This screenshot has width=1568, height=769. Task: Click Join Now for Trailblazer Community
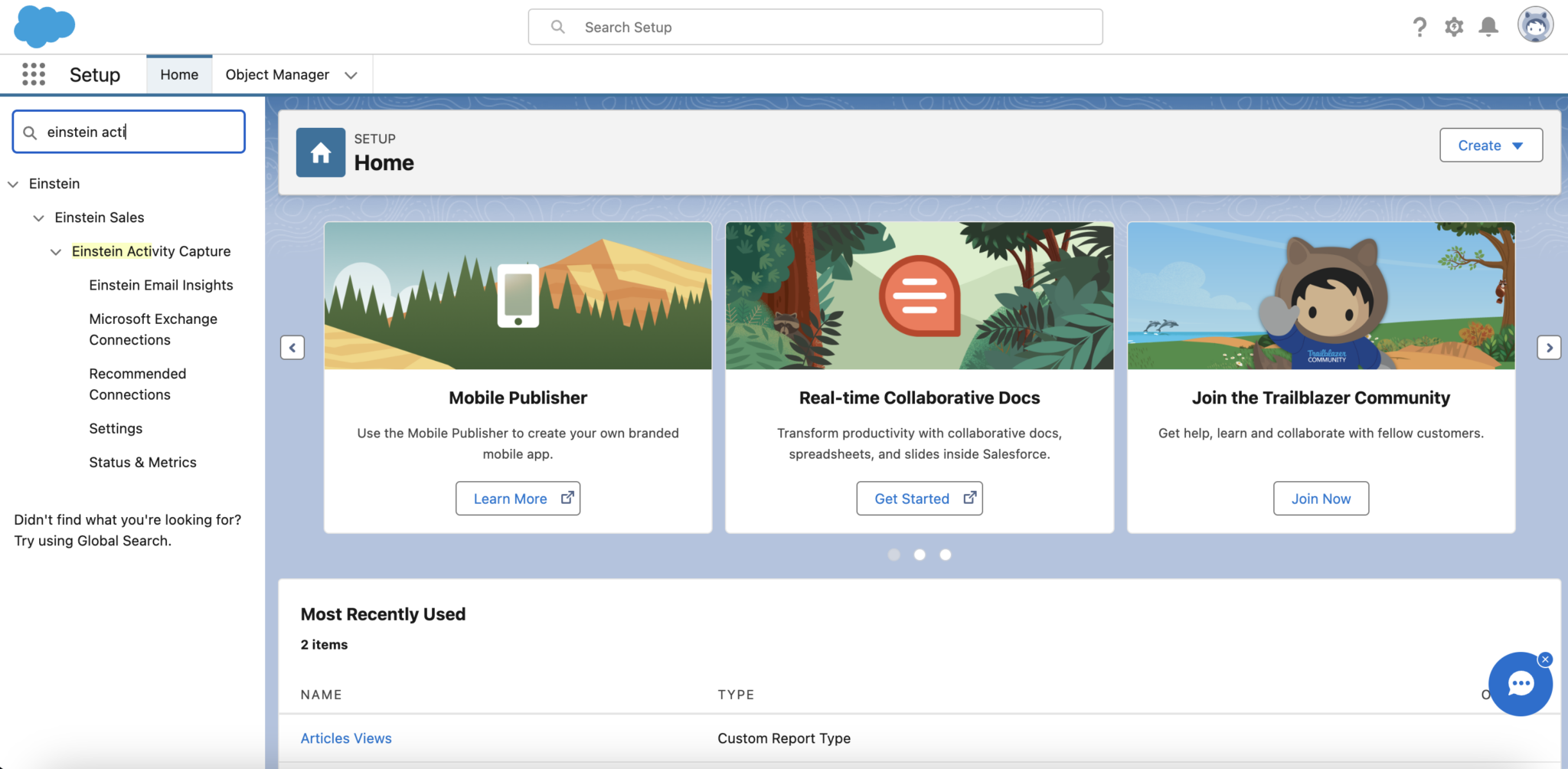tap(1321, 499)
